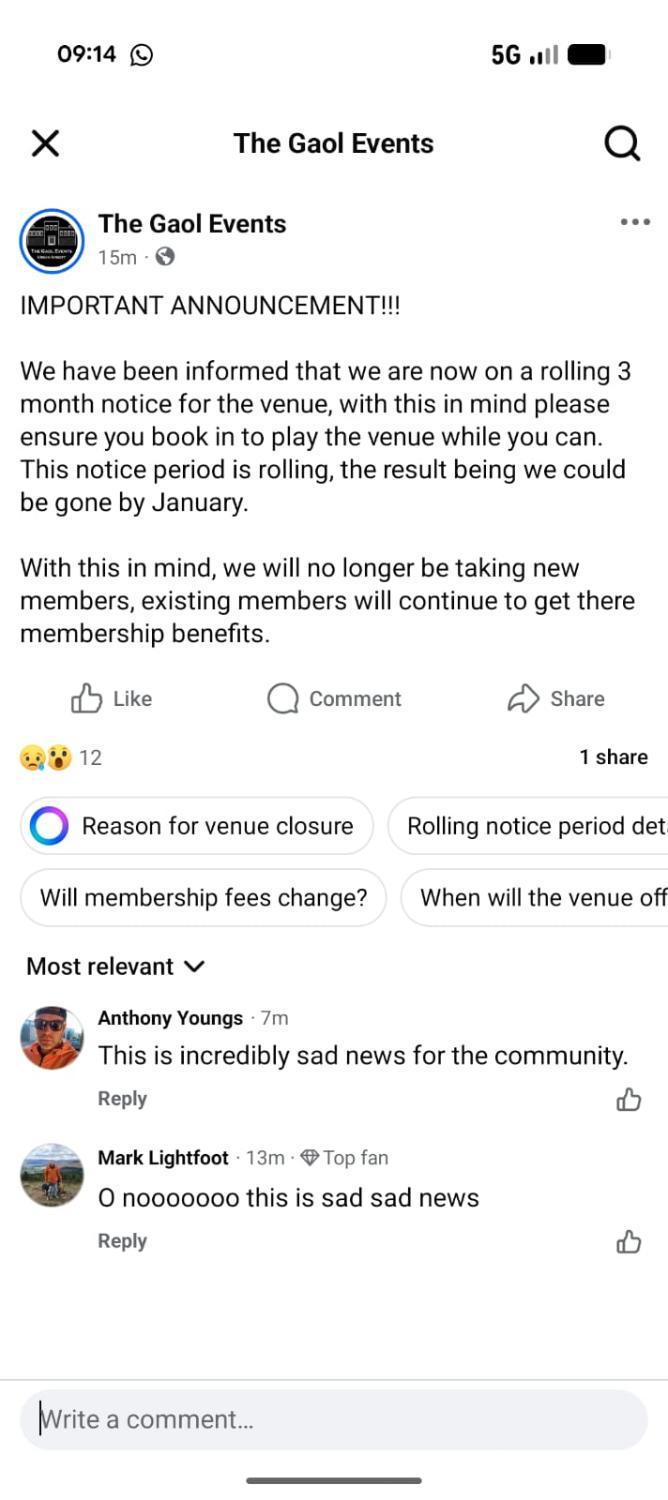This screenshot has height=1500, width=668.
Task: Select 'Reason for venue closure' suggestion
Action: [196, 826]
